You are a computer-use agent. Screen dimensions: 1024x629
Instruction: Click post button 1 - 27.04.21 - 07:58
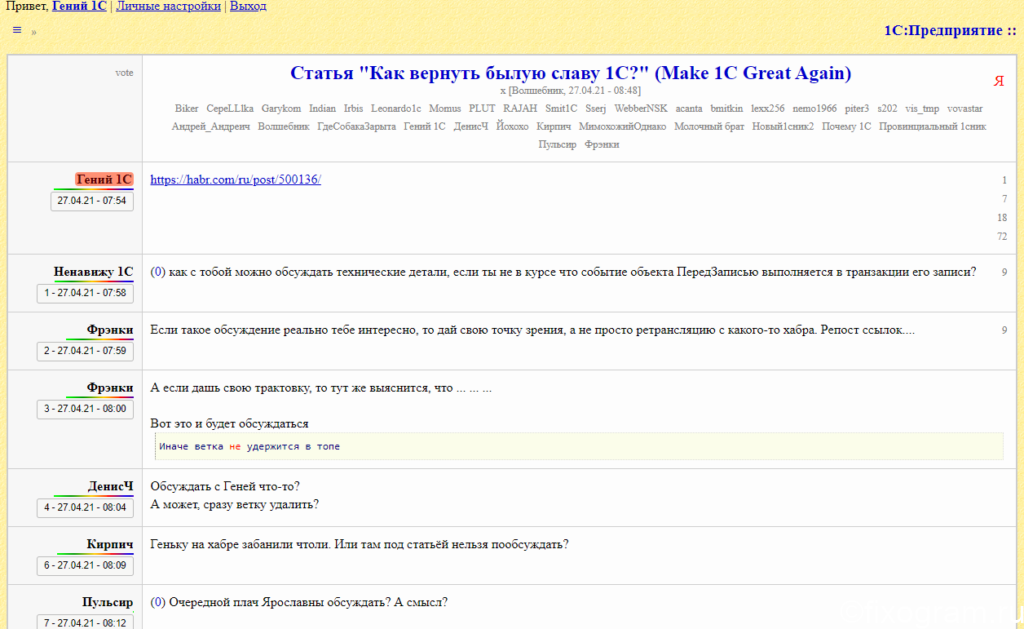[86, 293]
